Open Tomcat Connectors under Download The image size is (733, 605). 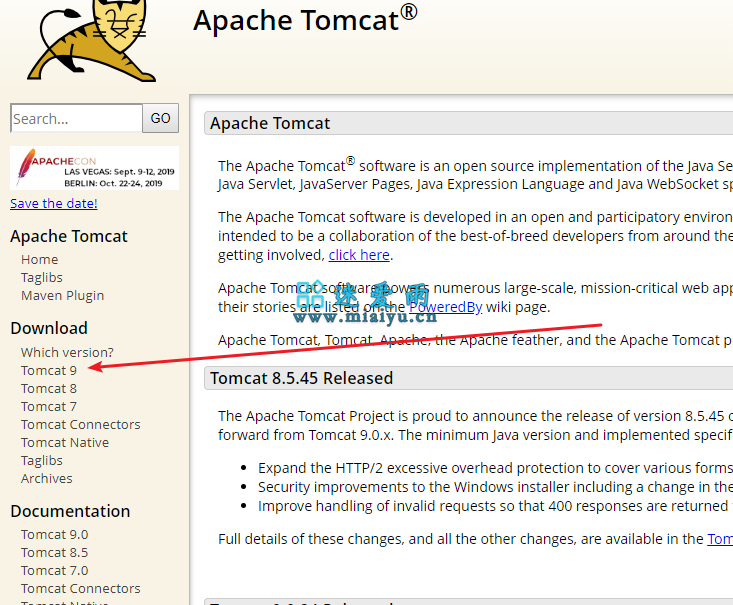click(x=80, y=425)
